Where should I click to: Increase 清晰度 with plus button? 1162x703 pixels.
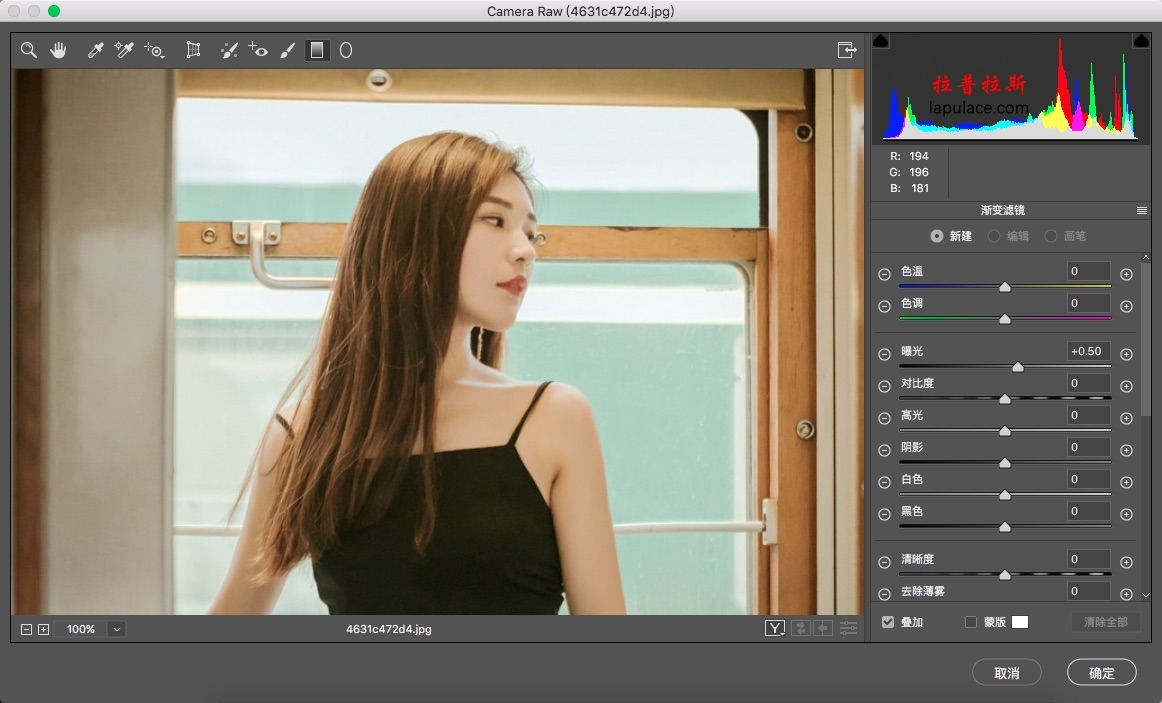pyautogui.click(x=1126, y=562)
